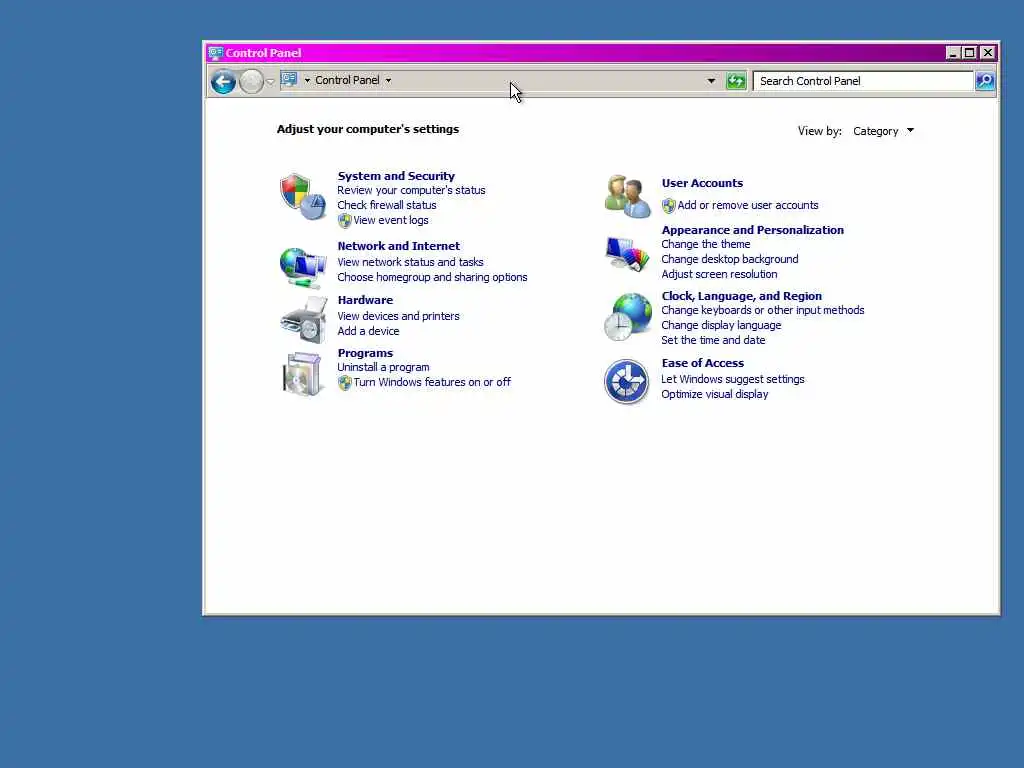Focus the Search Control Panel field

tap(863, 81)
